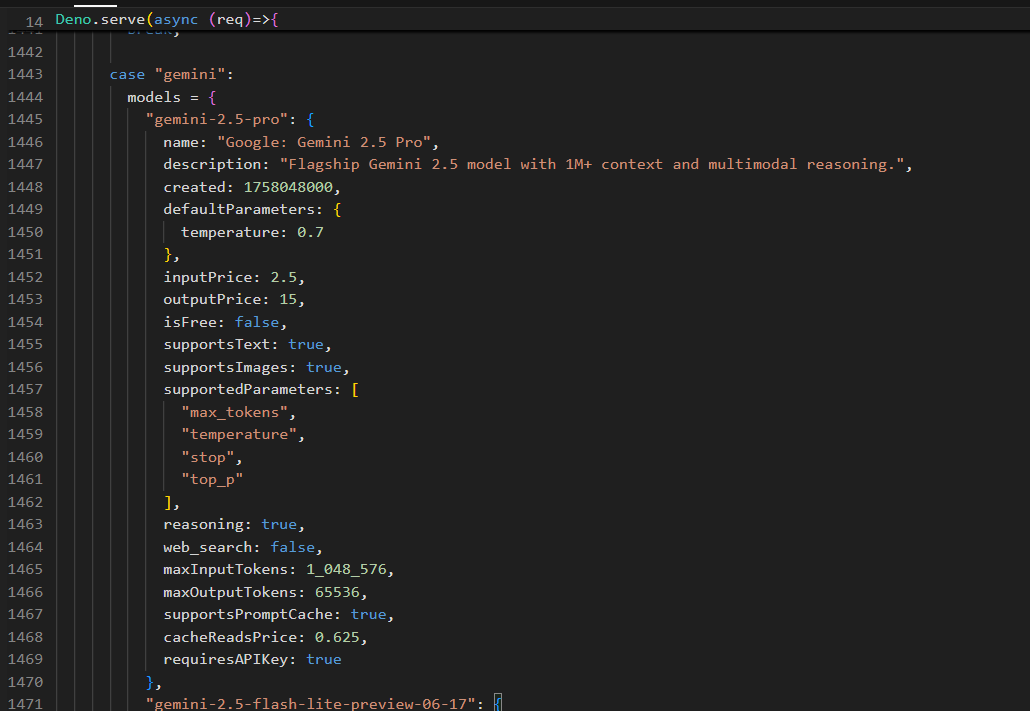
Task: Click the "gemini-2.5-pro" key
Action: tap(217, 120)
